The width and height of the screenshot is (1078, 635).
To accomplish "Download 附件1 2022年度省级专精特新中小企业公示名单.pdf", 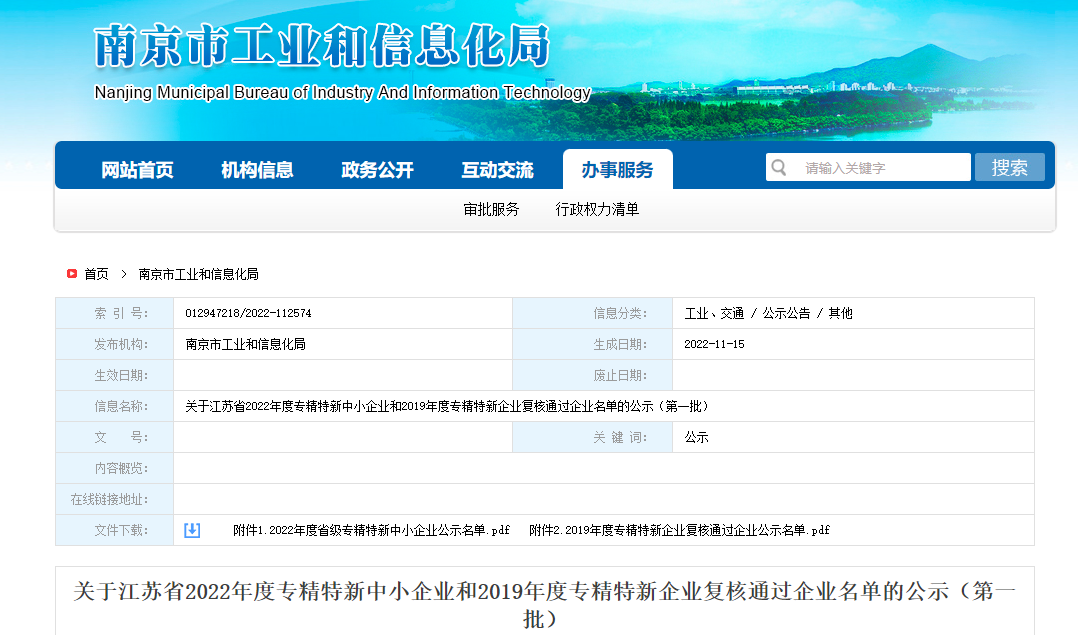I will (371, 530).
